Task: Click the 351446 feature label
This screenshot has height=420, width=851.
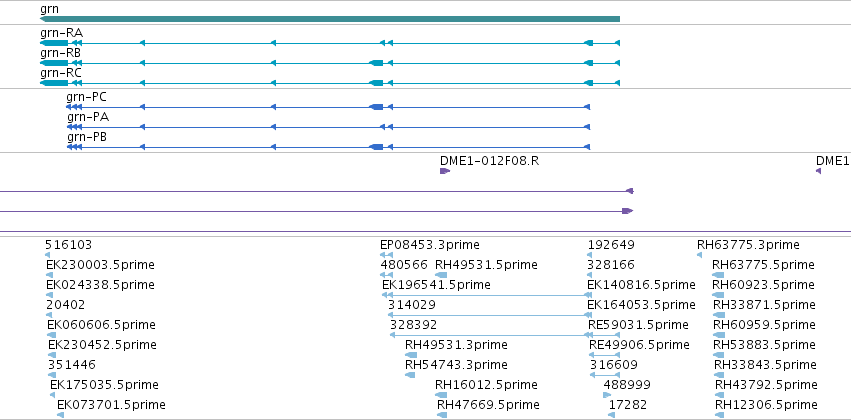Action: coord(72,365)
